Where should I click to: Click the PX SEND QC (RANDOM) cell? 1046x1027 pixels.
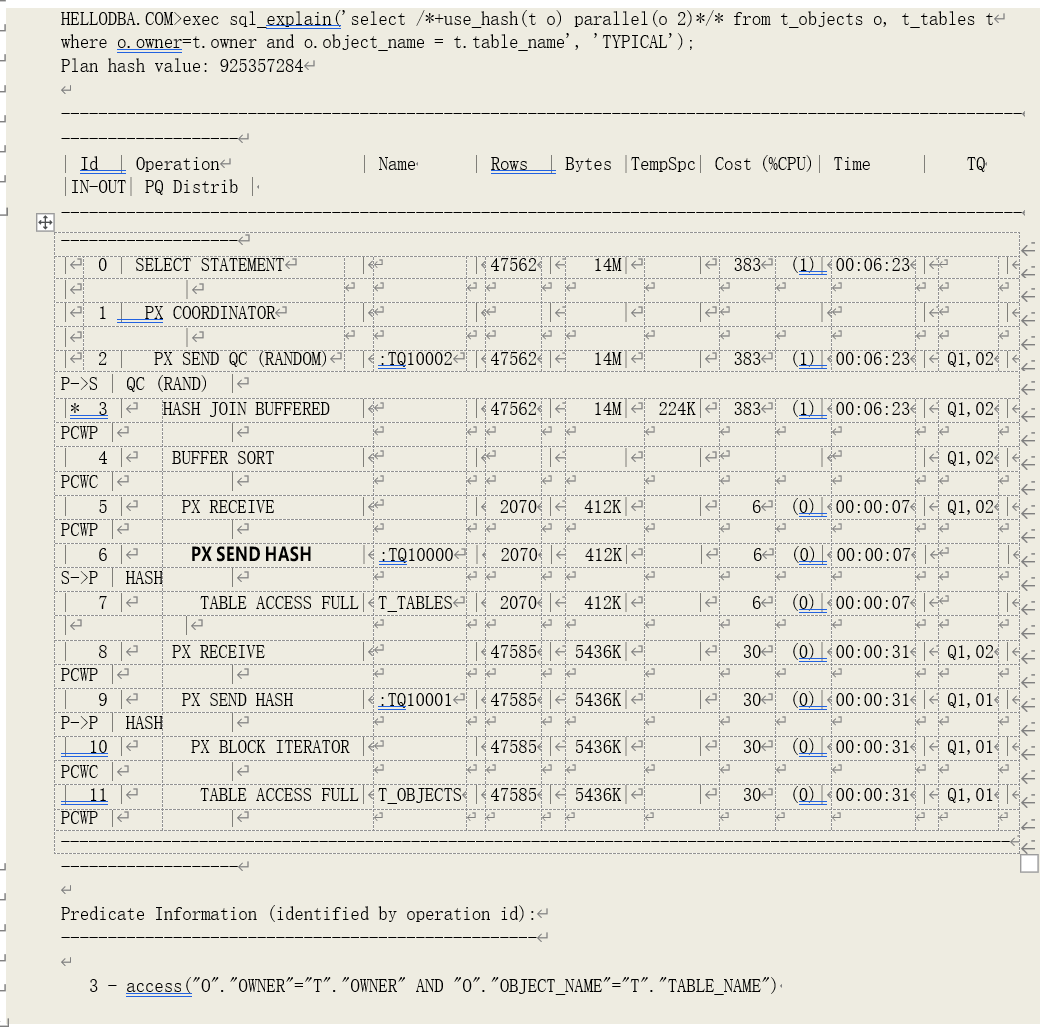[239, 359]
